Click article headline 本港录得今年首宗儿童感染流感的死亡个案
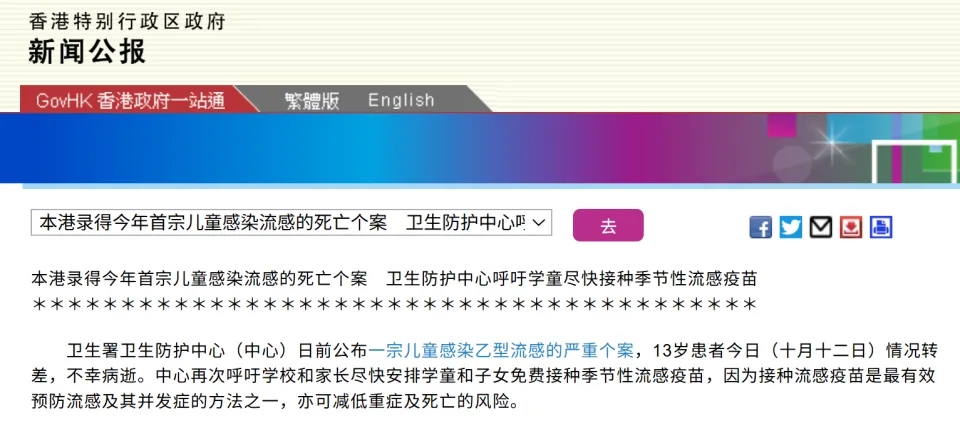The width and height of the screenshot is (960, 421). pyautogui.click(x=199, y=279)
